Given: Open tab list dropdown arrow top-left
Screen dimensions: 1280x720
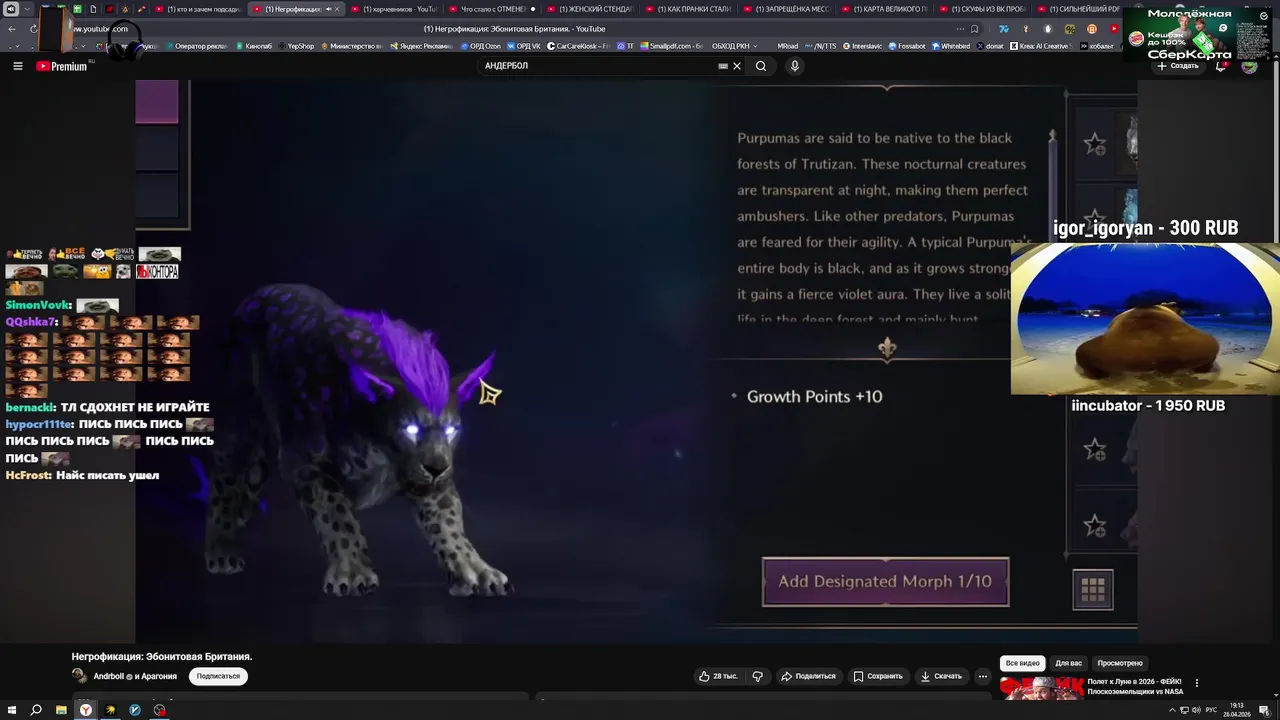Looking at the screenshot, I should pos(27,9).
